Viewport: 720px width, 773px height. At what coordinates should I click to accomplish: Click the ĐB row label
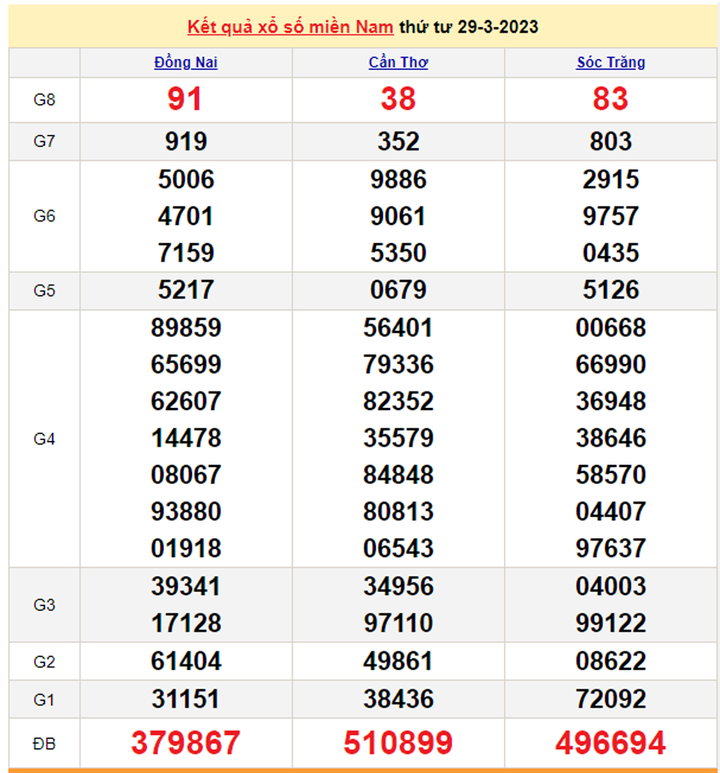(44, 743)
